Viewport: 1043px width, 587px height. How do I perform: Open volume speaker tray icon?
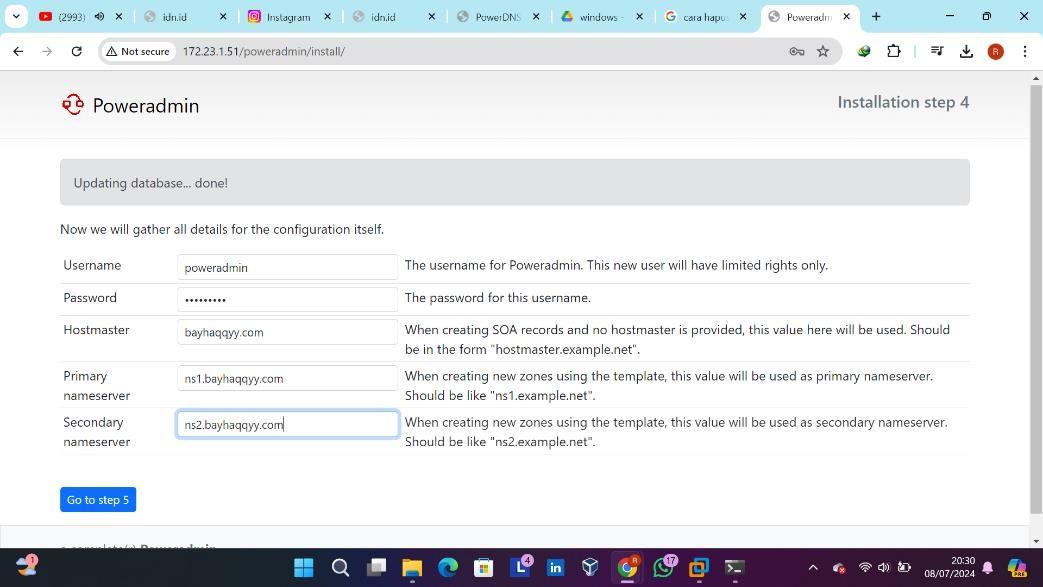[883, 568]
